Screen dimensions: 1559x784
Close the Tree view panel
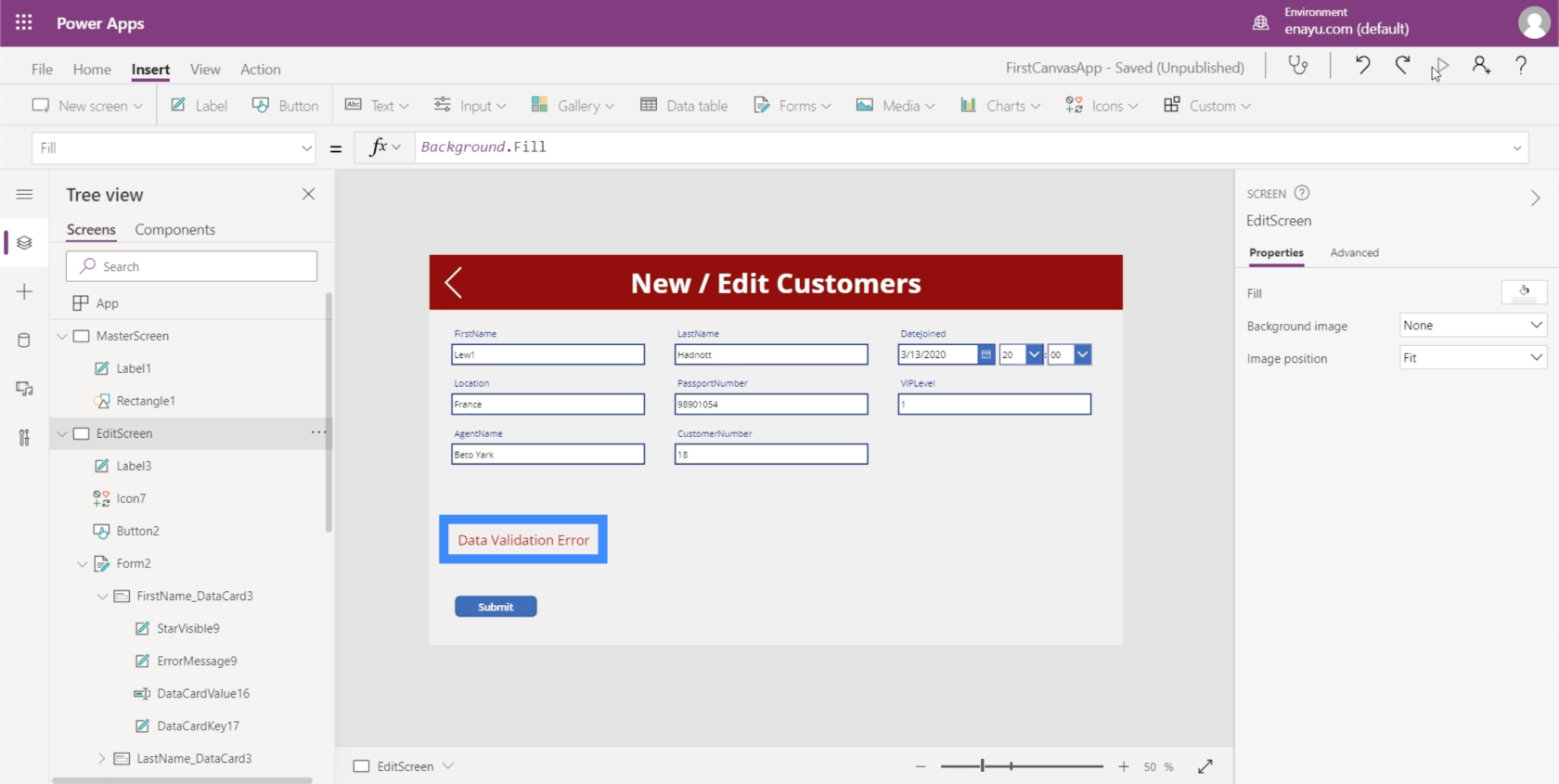click(x=309, y=194)
